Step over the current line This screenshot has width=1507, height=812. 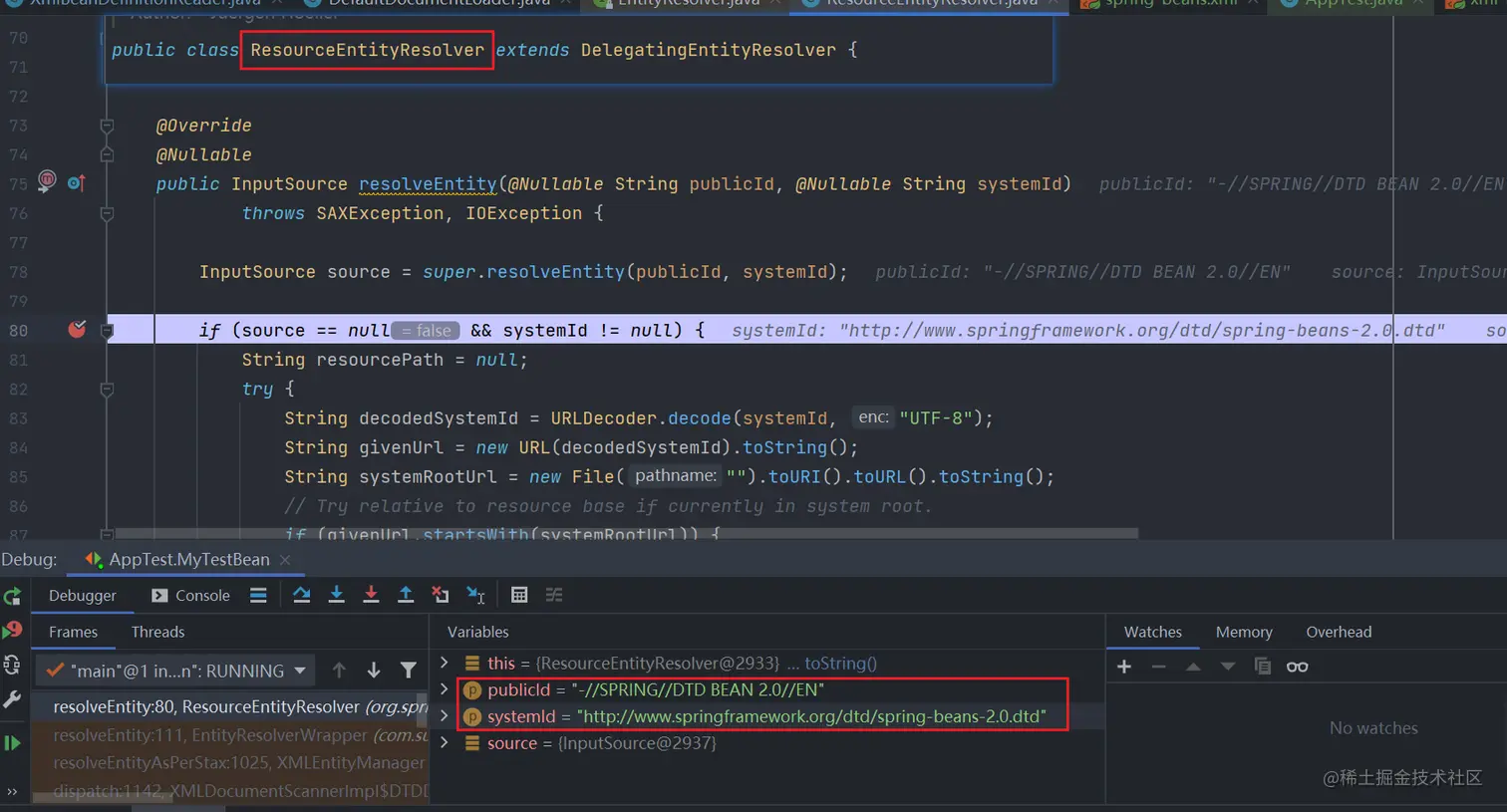coord(301,595)
